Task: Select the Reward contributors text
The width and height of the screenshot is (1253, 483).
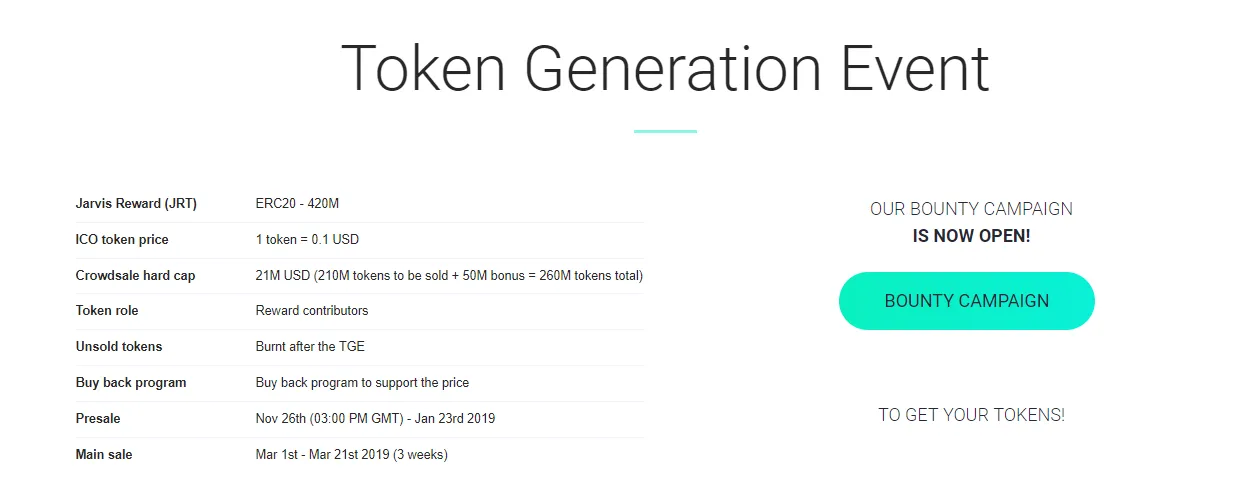Action: coord(312,311)
